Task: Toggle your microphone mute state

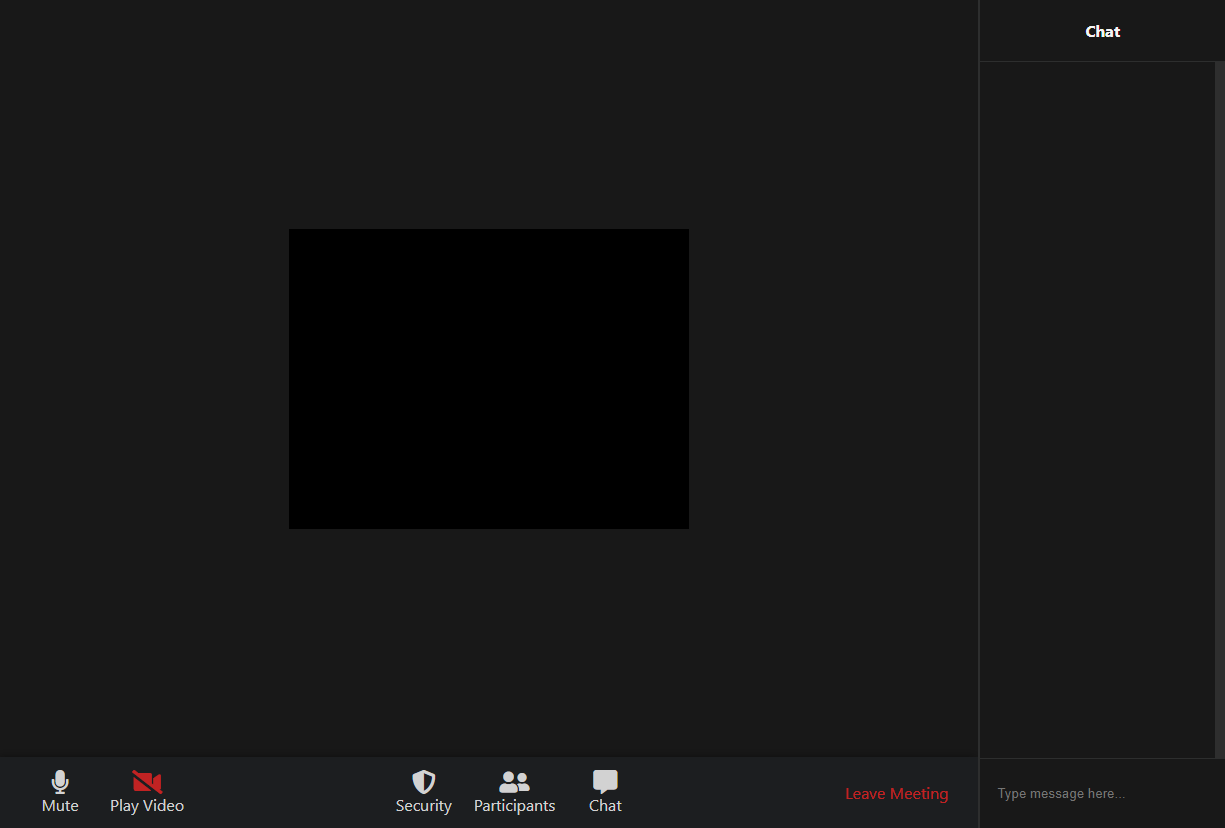Action: pos(60,792)
